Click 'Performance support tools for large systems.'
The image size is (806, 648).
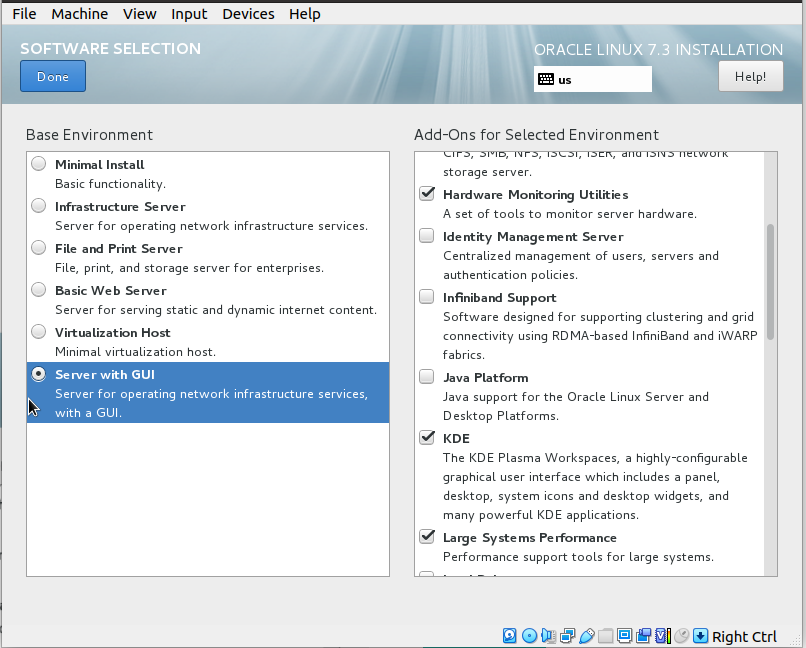578,557
